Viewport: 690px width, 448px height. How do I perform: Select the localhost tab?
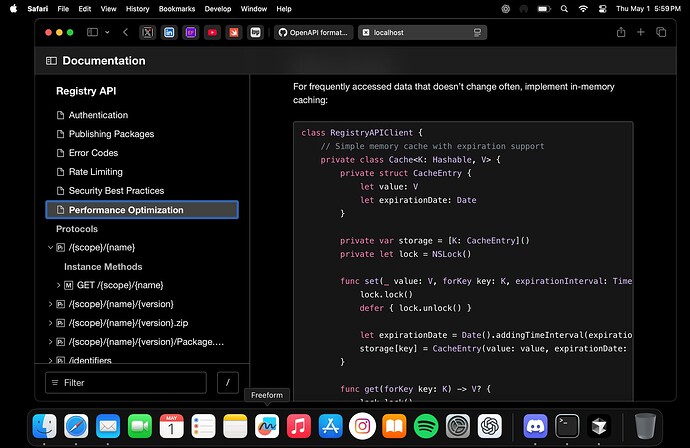(422, 32)
